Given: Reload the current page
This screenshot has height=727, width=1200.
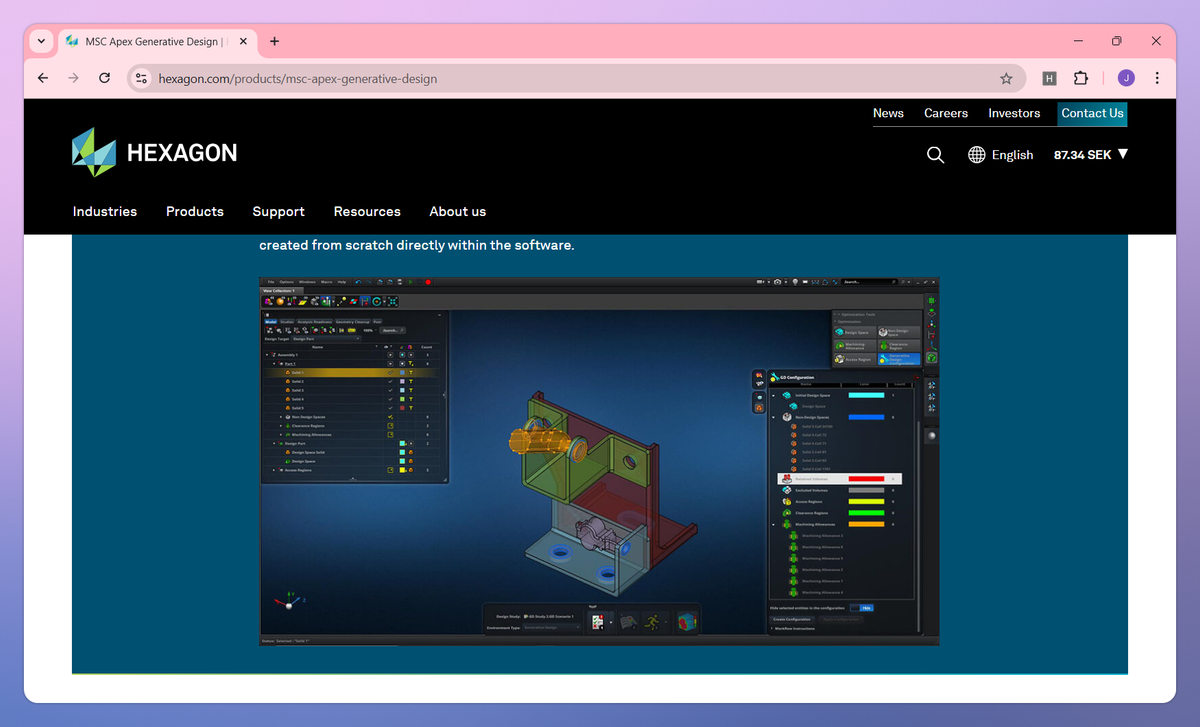Looking at the screenshot, I should coord(104,78).
